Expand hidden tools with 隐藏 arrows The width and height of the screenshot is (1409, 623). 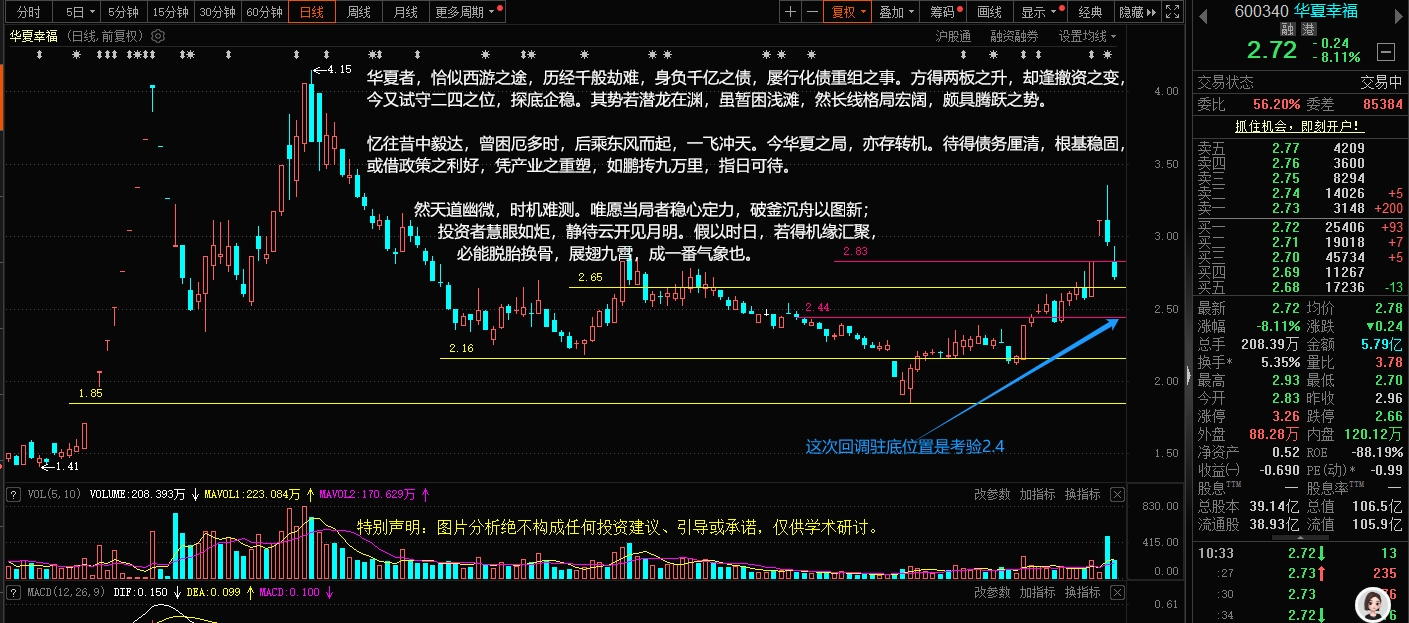point(1137,12)
